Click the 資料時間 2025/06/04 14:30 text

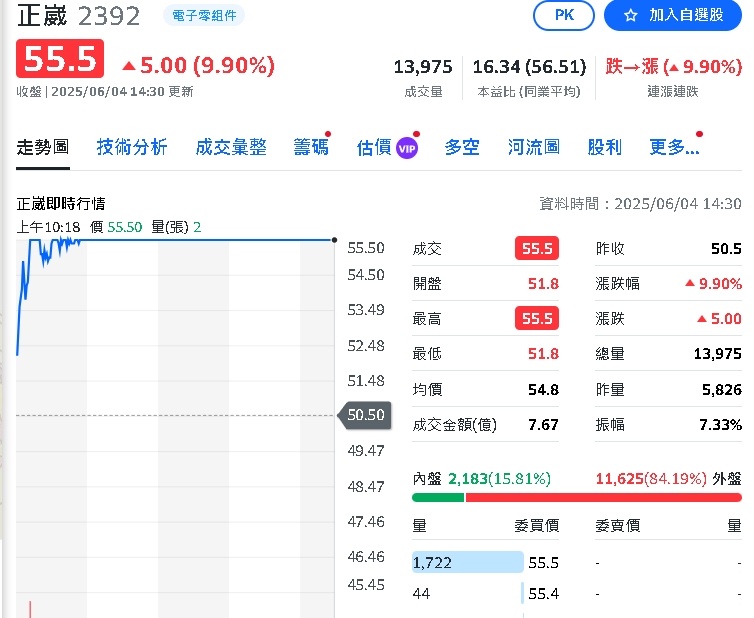click(x=640, y=204)
